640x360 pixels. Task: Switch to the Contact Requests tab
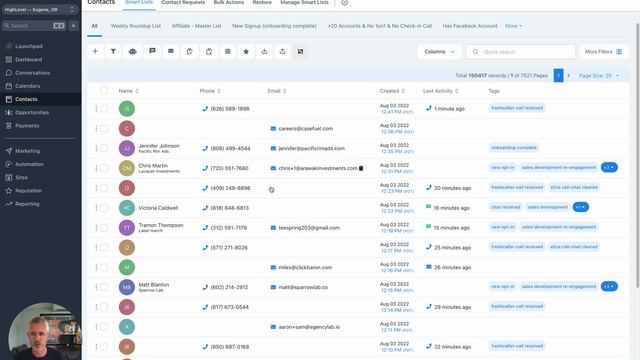(183, 2)
